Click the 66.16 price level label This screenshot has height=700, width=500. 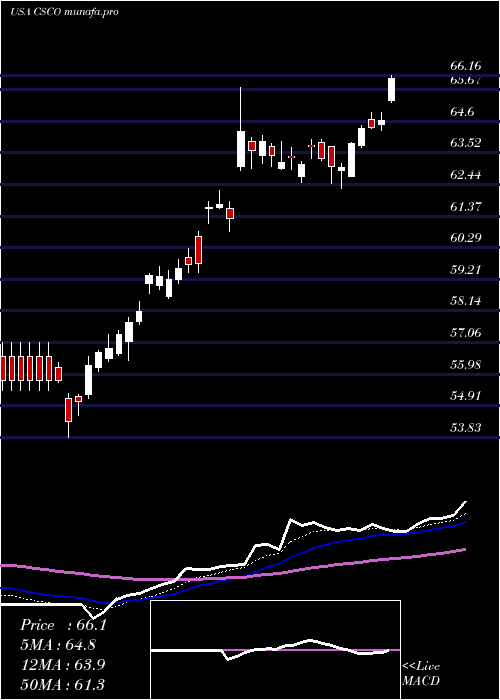tap(466, 66)
